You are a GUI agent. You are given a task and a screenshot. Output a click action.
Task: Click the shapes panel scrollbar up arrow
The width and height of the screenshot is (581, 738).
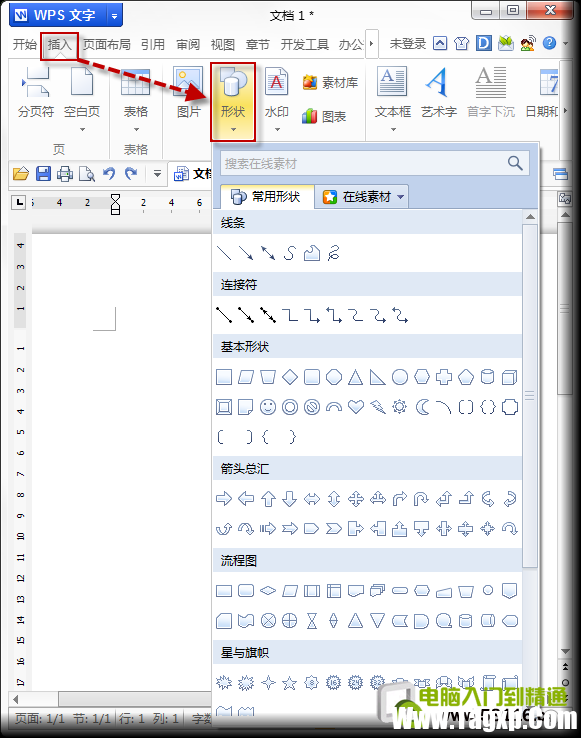(x=530, y=216)
